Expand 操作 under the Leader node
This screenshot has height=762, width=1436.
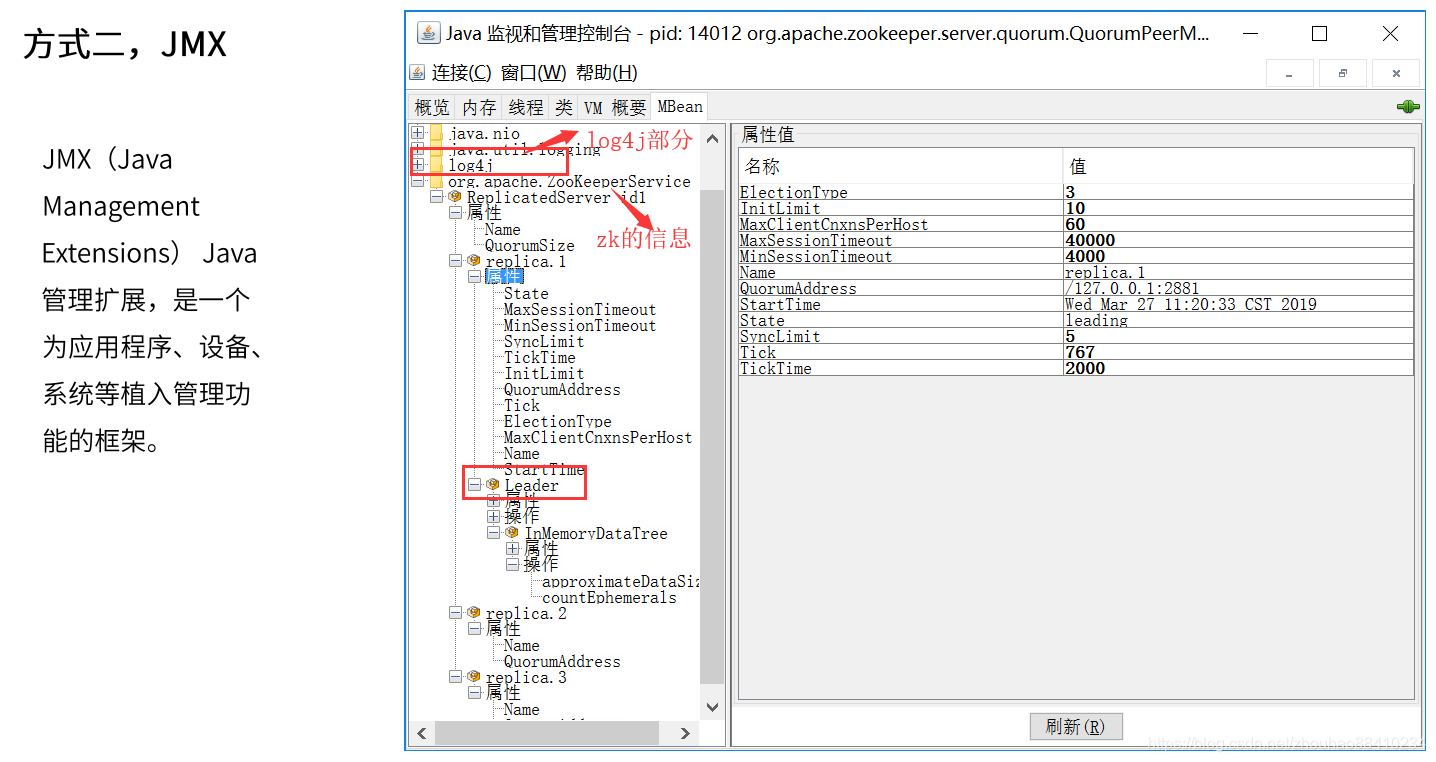494,517
